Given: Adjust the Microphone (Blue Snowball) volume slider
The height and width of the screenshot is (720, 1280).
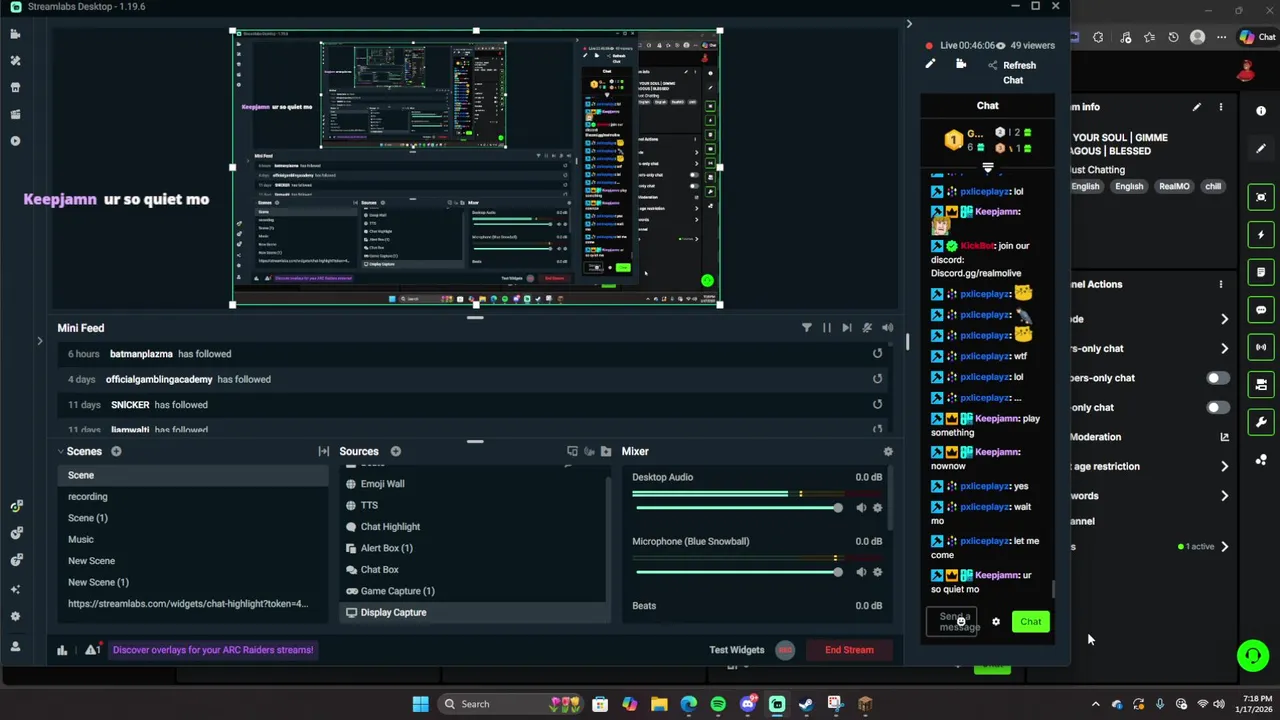Looking at the screenshot, I should click(x=738, y=572).
